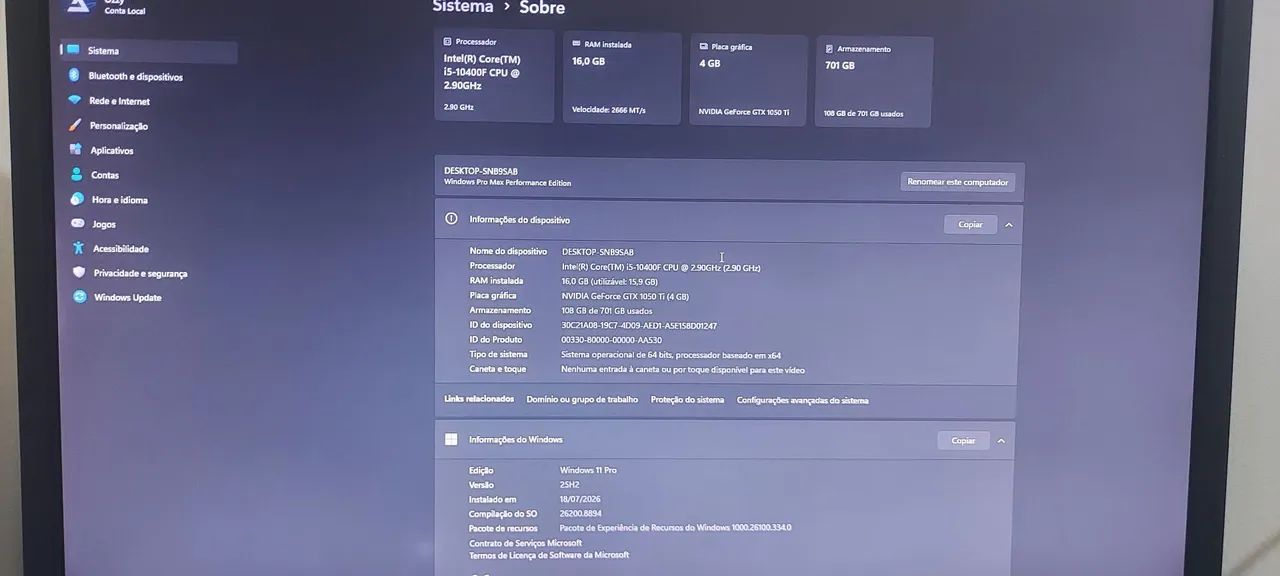The height and width of the screenshot is (576, 1280).
Task: Open the Armazenamento 701 GB card
Action: pos(874,82)
